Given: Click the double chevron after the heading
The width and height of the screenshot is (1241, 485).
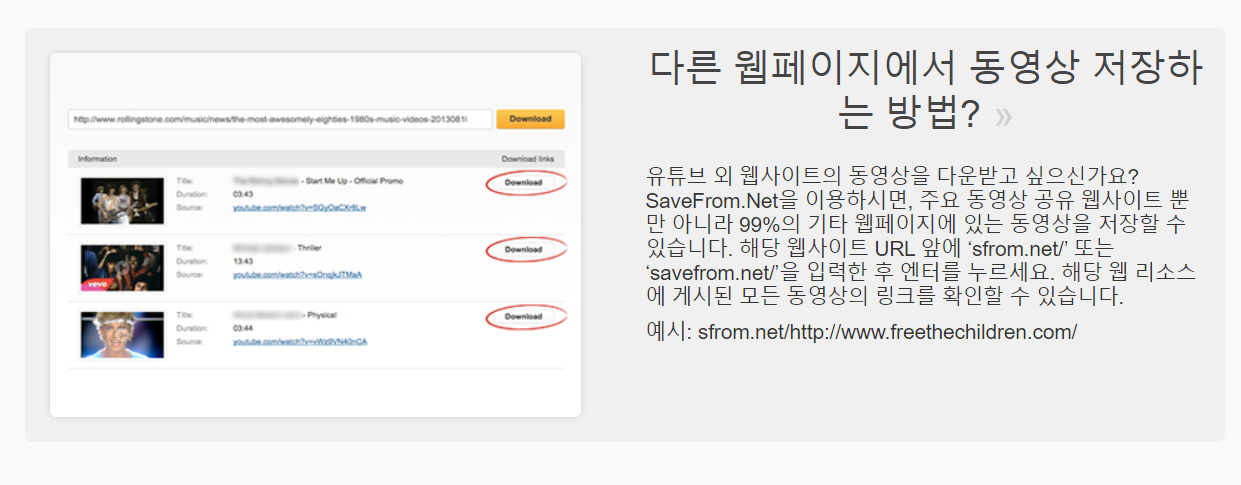Looking at the screenshot, I should coord(1003,117).
